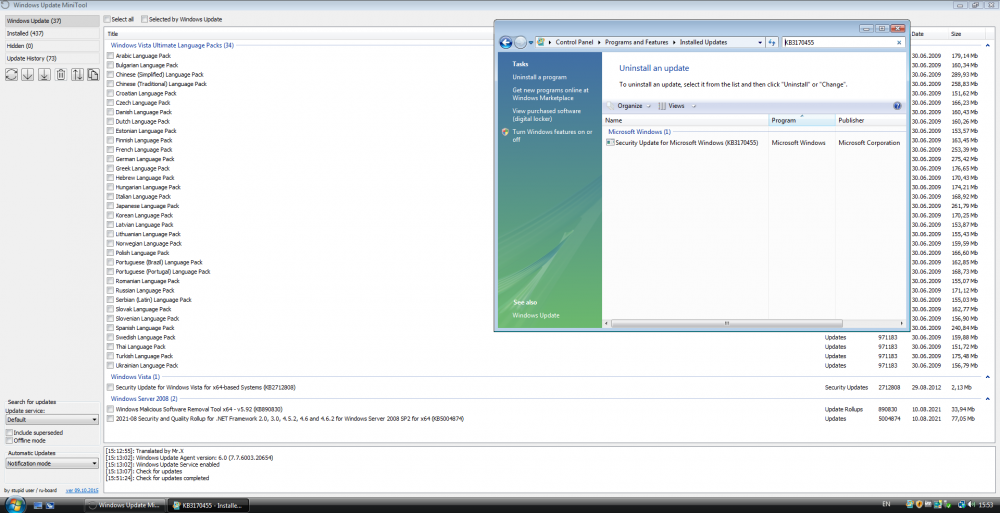Check the Japanese Language Pack box
The width and height of the screenshot is (1000, 513).
point(110,206)
